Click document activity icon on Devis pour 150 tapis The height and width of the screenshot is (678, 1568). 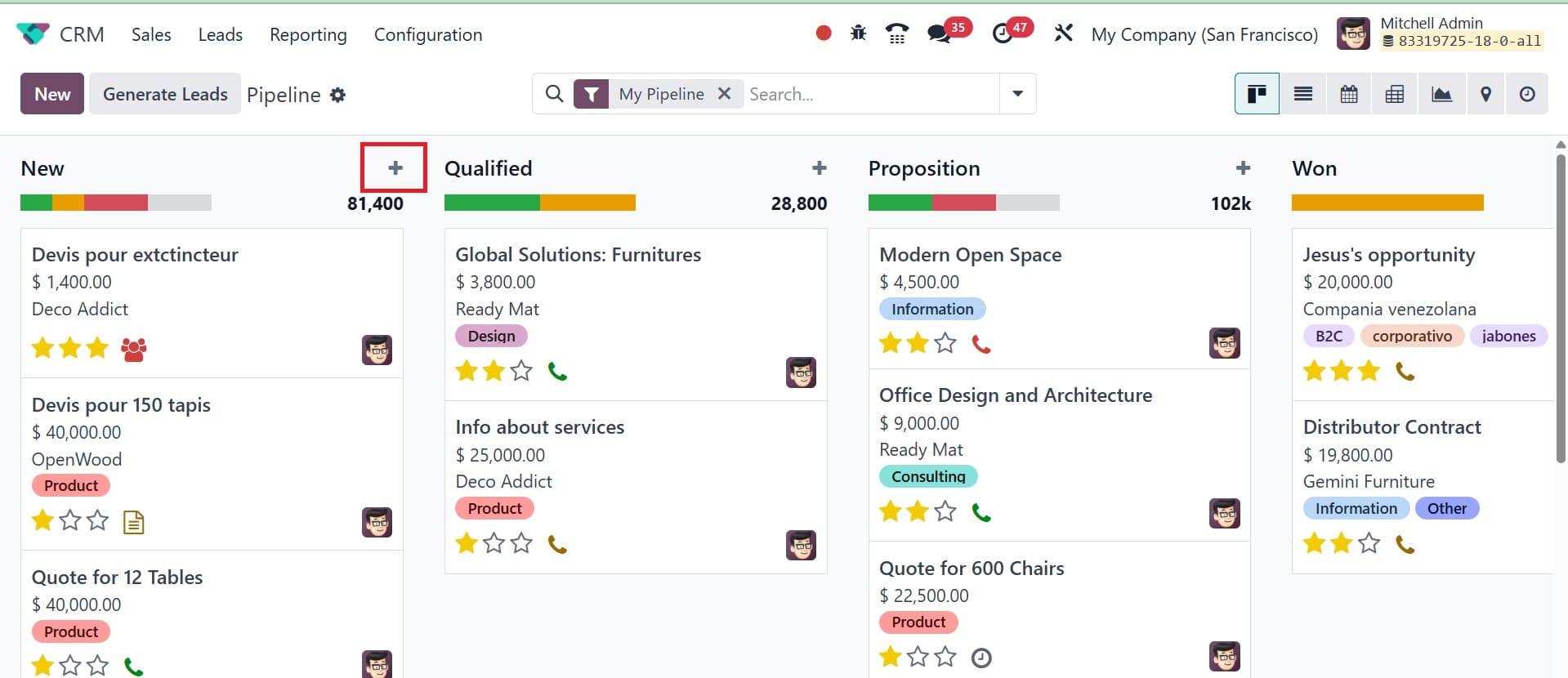133,521
